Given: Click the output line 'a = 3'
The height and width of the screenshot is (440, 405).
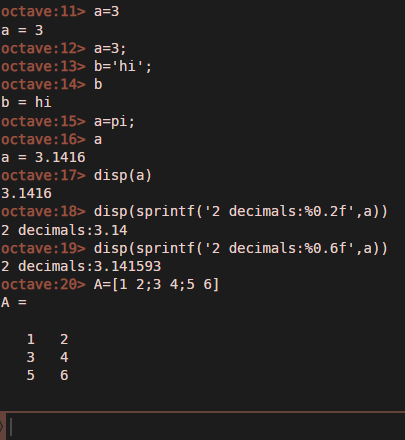Looking at the screenshot, I should tap(22, 30).
